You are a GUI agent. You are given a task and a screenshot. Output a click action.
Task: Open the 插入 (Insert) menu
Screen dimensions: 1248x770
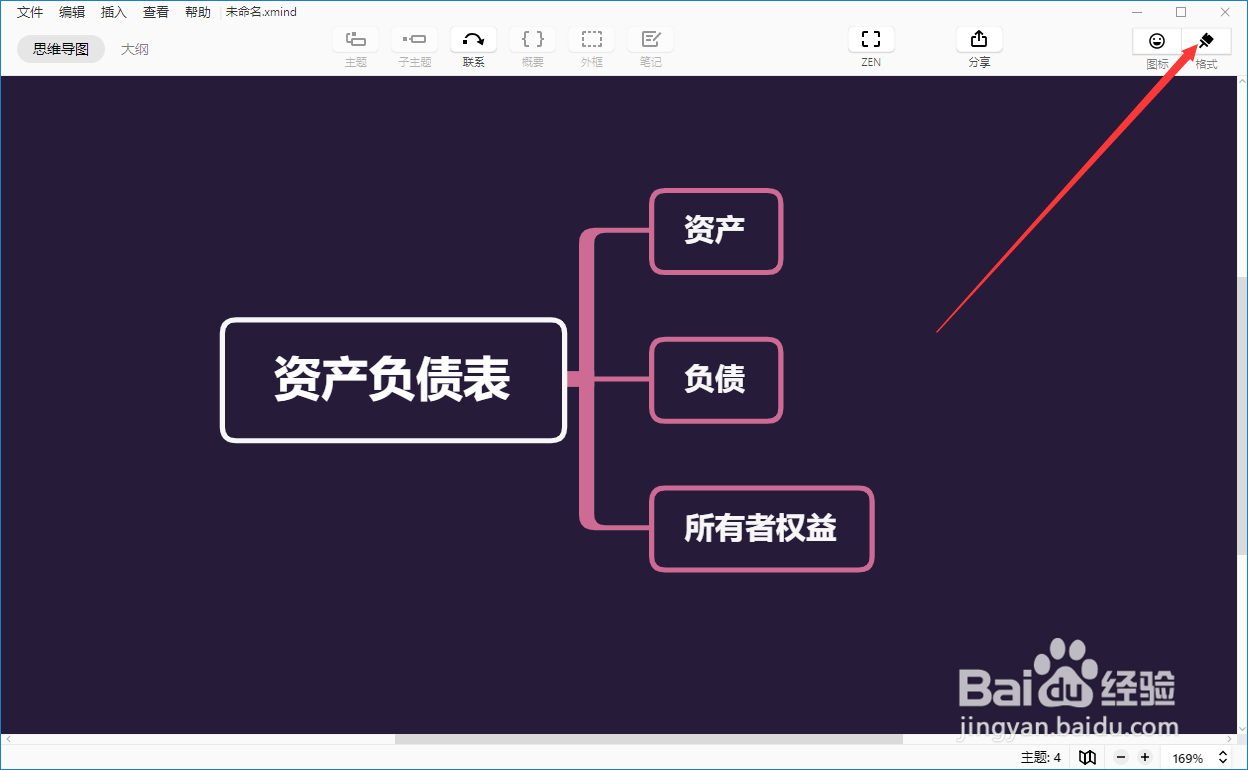click(113, 11)
